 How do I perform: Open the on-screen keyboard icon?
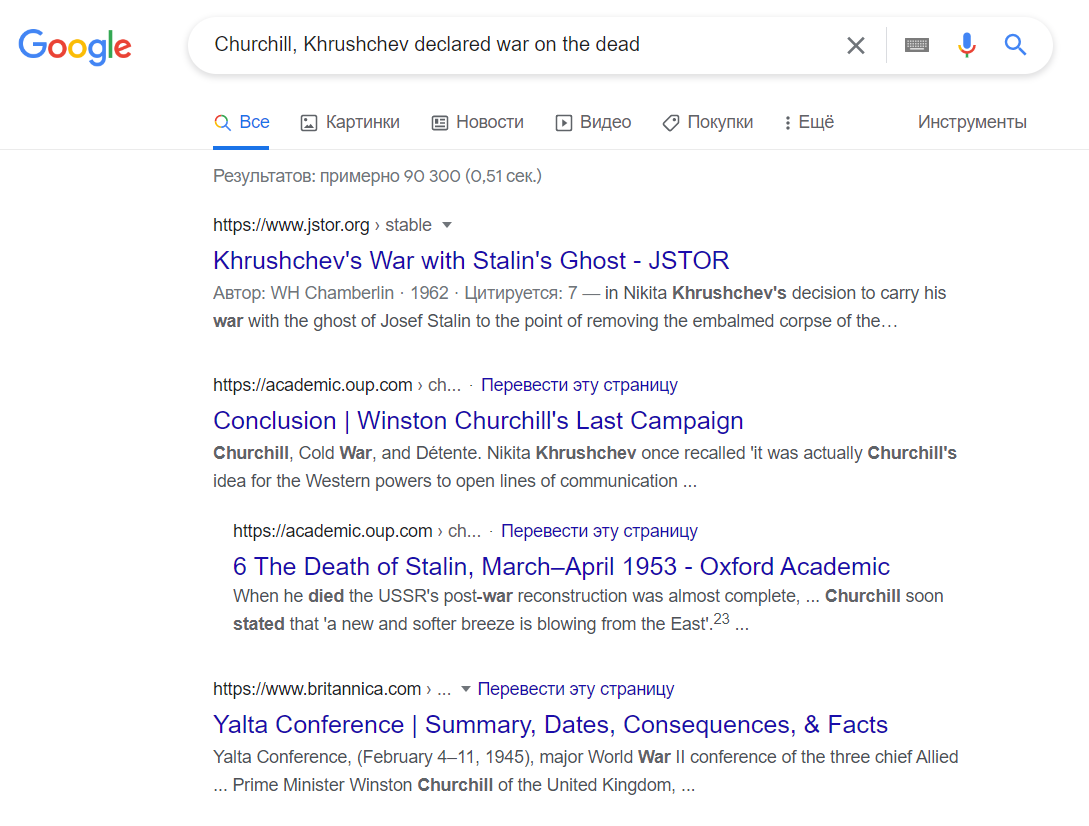917,45
